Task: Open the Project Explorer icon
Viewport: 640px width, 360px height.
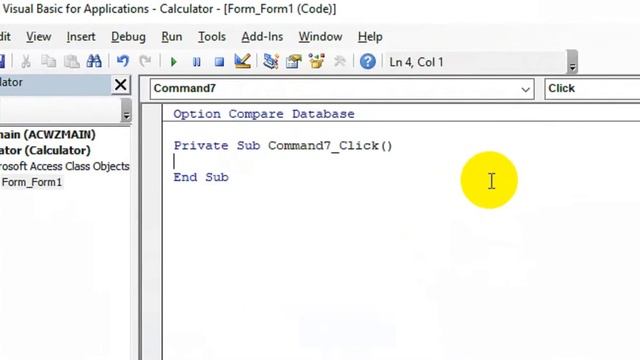Action: [x=271, y=62]
